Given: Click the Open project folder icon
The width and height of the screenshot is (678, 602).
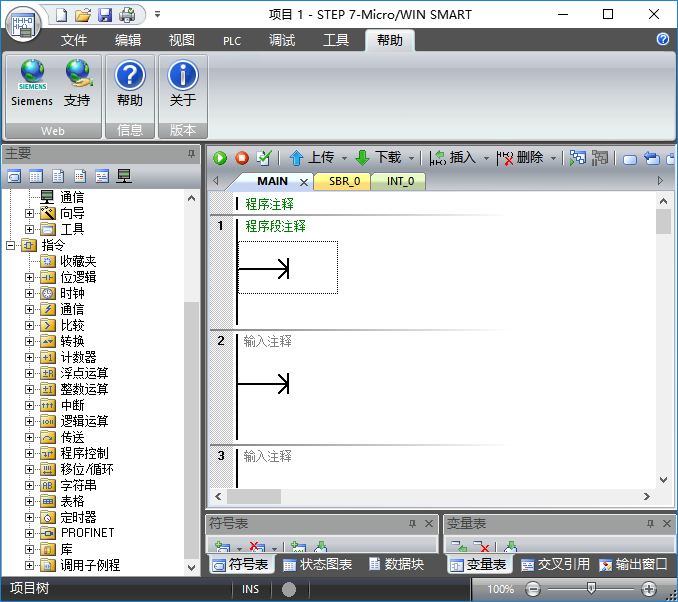Looking at the screenshot, I should pyautogui.click(x=83, y=15).
